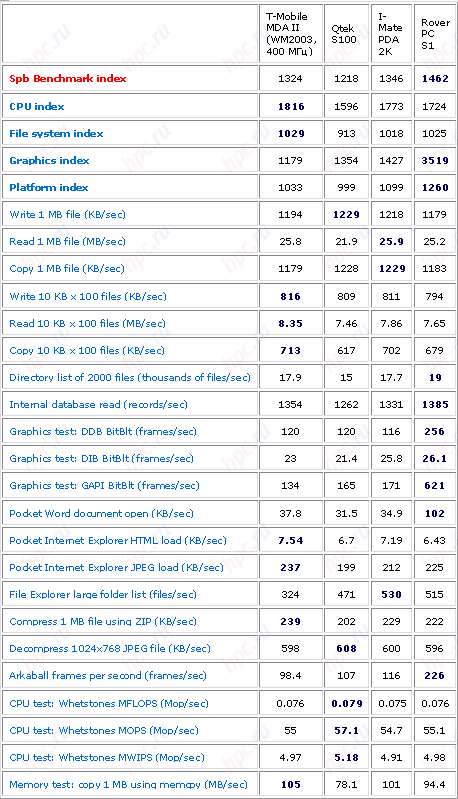This screenshot has height=799, width=458.
Task: Click the 'Platform index' row label
Action: (48, 188)
